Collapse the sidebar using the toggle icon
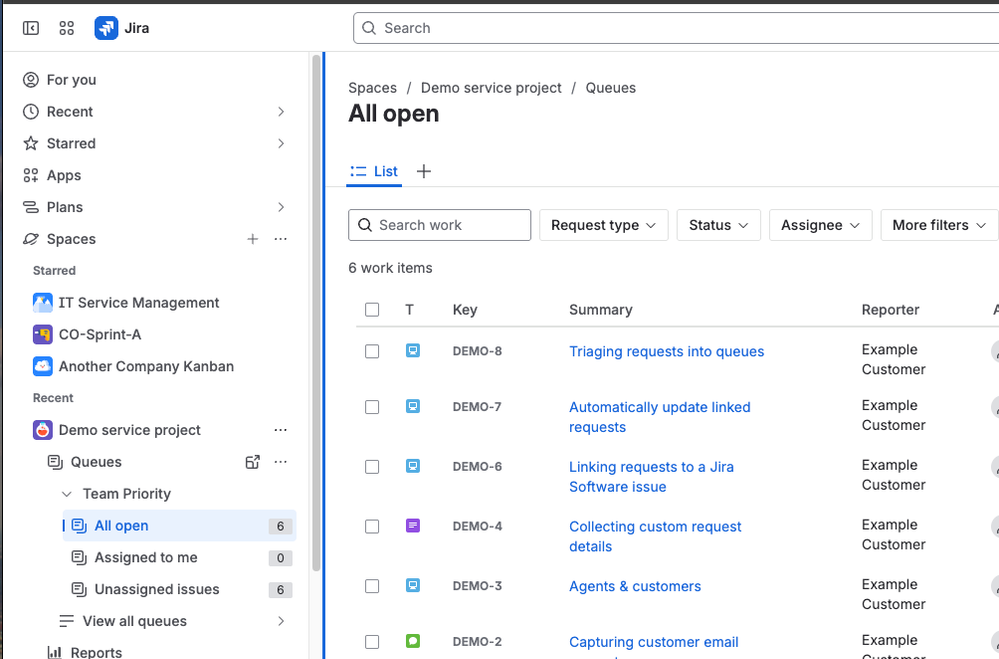Screen dimensions: 999x659 (31, 28)
